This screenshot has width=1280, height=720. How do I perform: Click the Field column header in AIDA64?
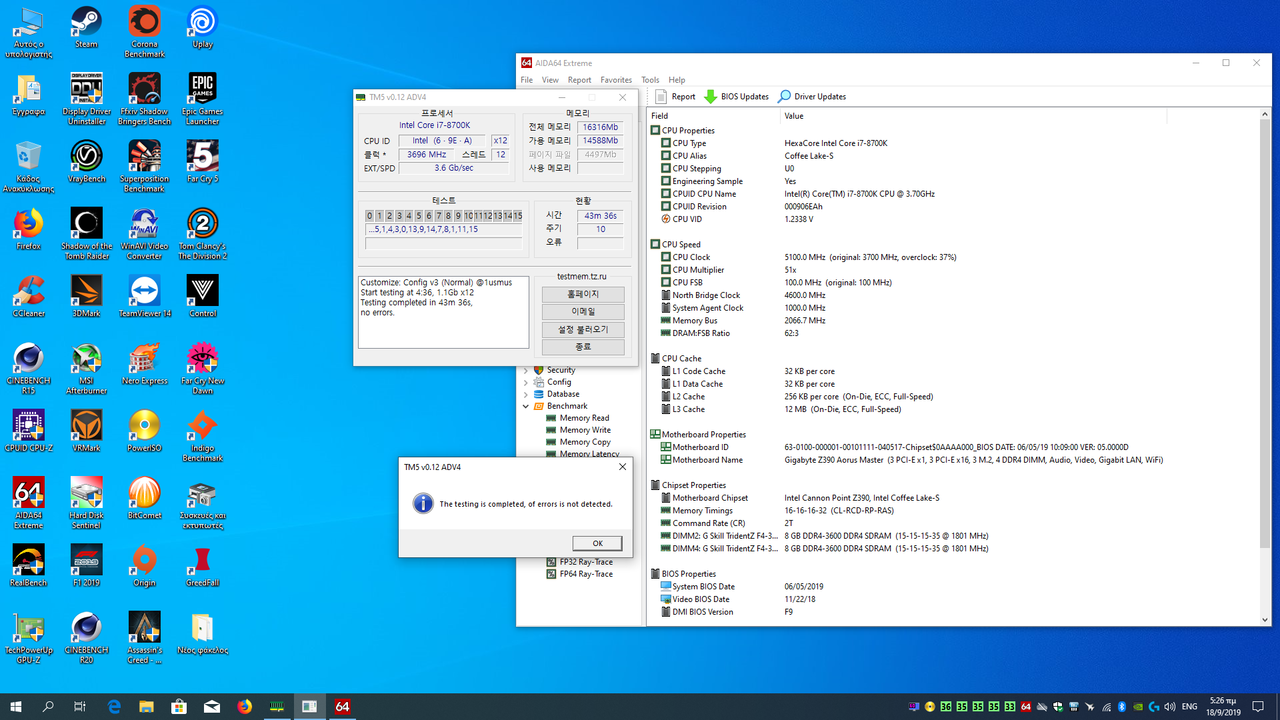(x=714, y=116)
